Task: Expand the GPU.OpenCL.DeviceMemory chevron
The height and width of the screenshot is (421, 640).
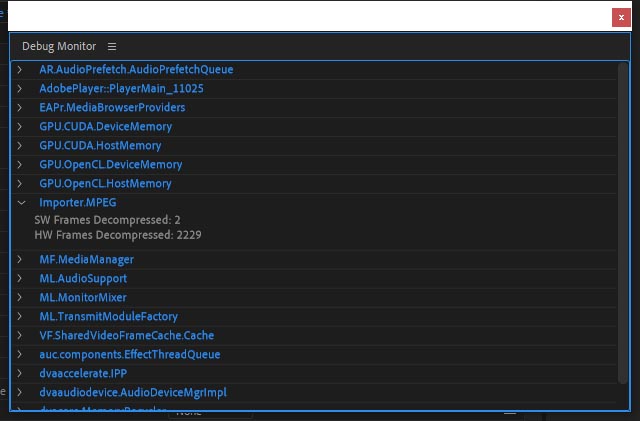Action: pyautogui.click(x=20, y=165)
